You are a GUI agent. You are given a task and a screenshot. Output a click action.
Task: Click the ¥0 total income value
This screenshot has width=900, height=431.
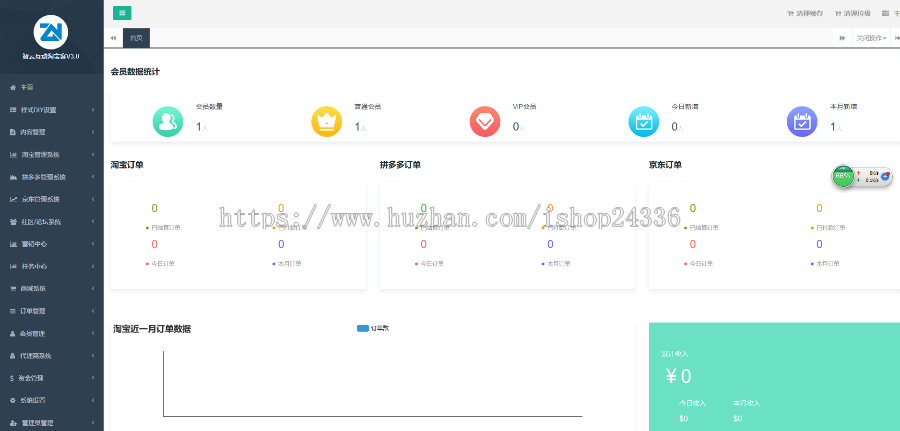(678, 376)
